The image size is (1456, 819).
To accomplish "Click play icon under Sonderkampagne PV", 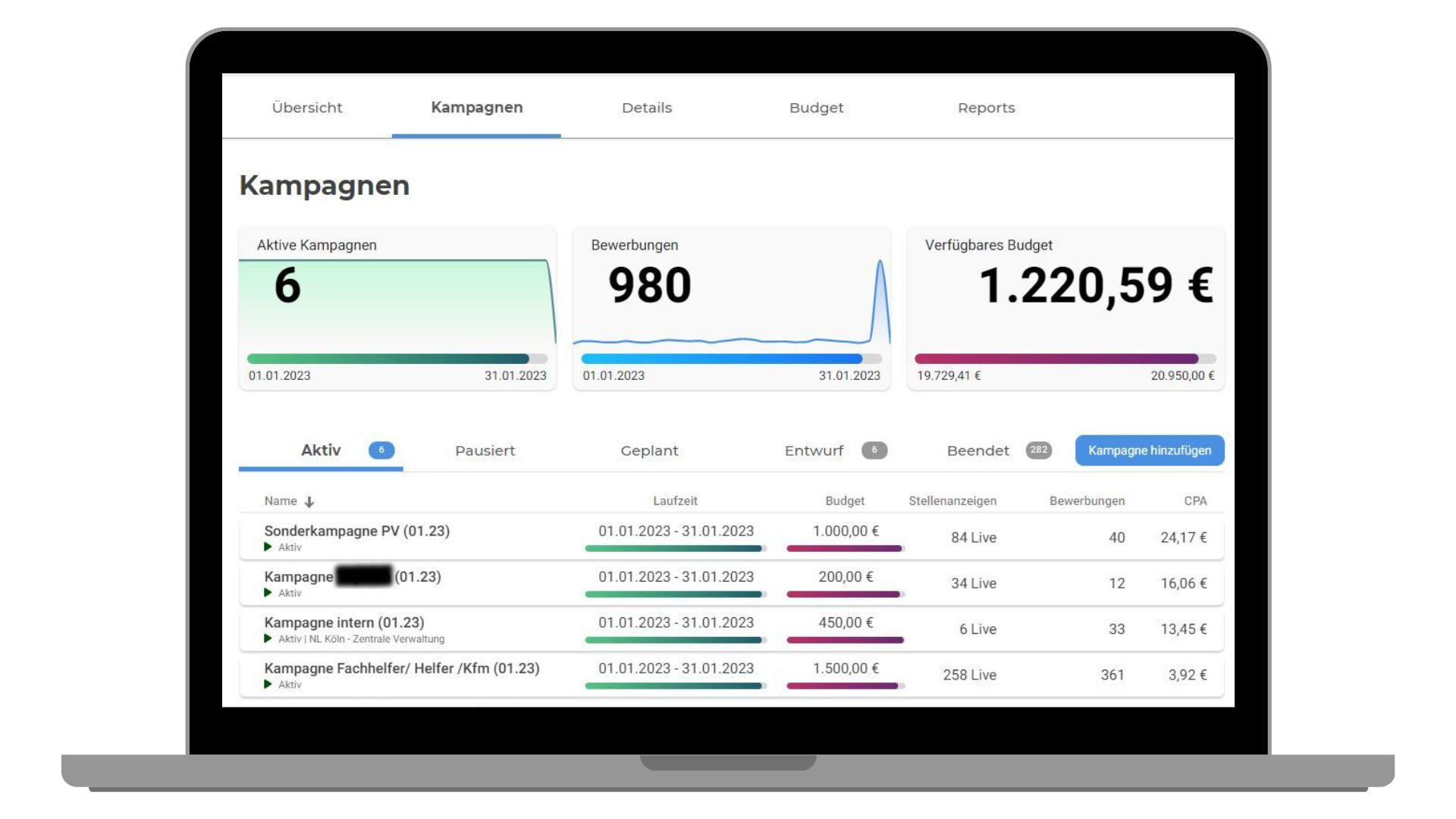I will pos(268,547).
